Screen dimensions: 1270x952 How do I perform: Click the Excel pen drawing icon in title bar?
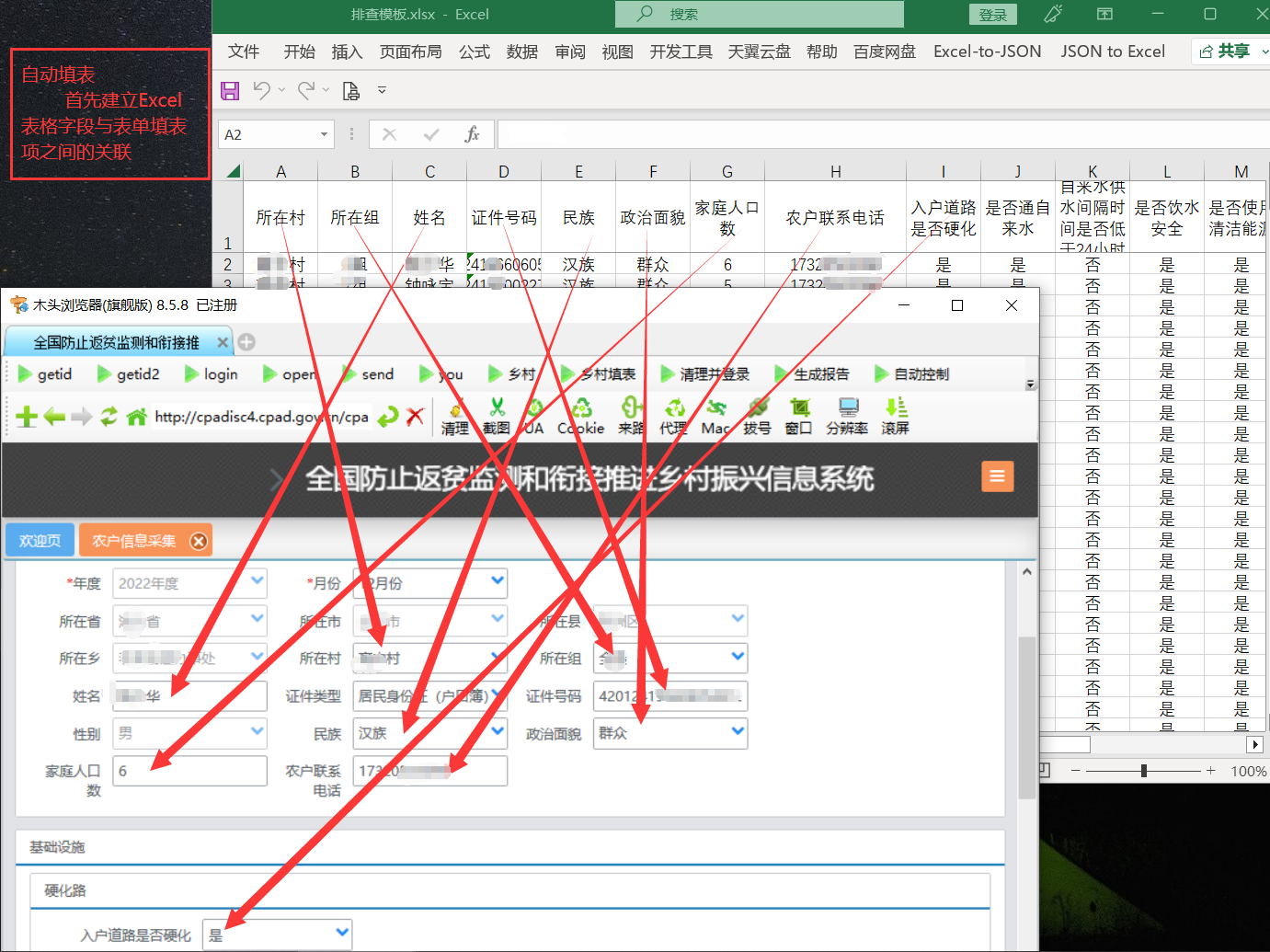[x=1054, y=14]
